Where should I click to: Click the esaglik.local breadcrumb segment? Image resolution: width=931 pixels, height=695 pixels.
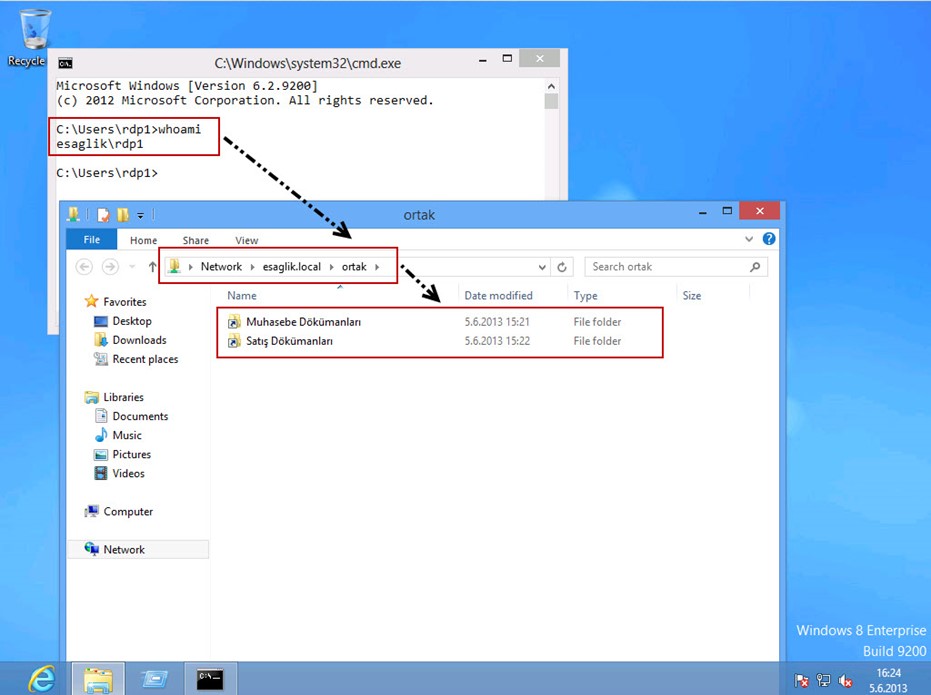point(292,267)
